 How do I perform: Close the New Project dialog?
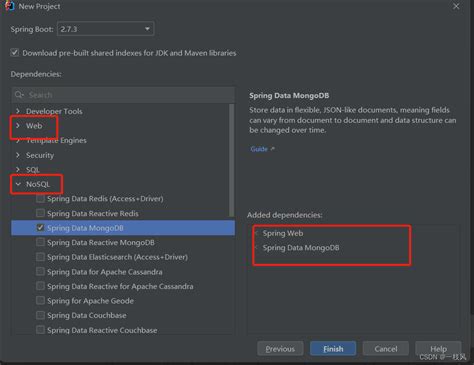pyautogui.click(x=456, y=6)
